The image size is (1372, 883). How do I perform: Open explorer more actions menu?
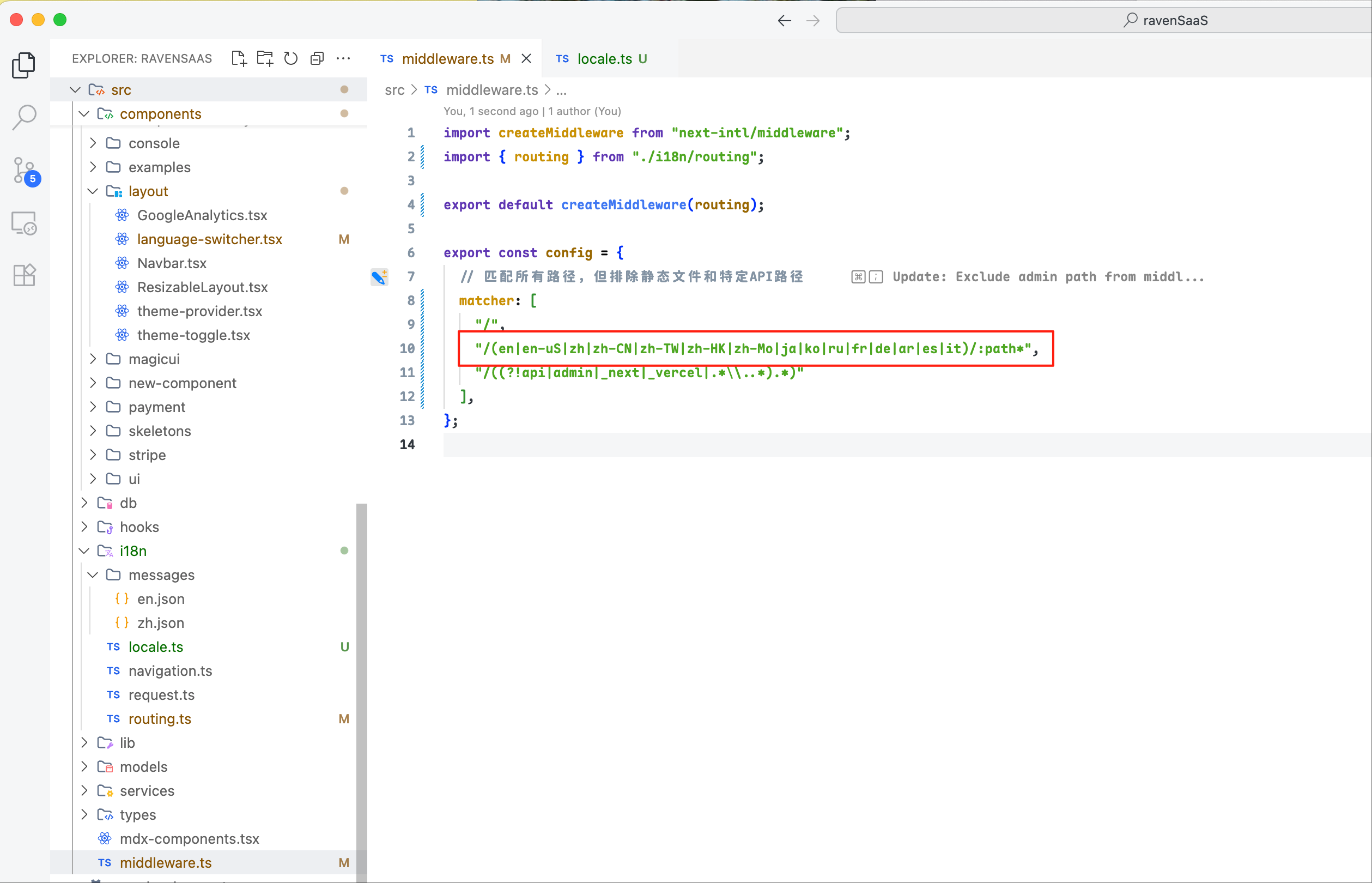343,58
